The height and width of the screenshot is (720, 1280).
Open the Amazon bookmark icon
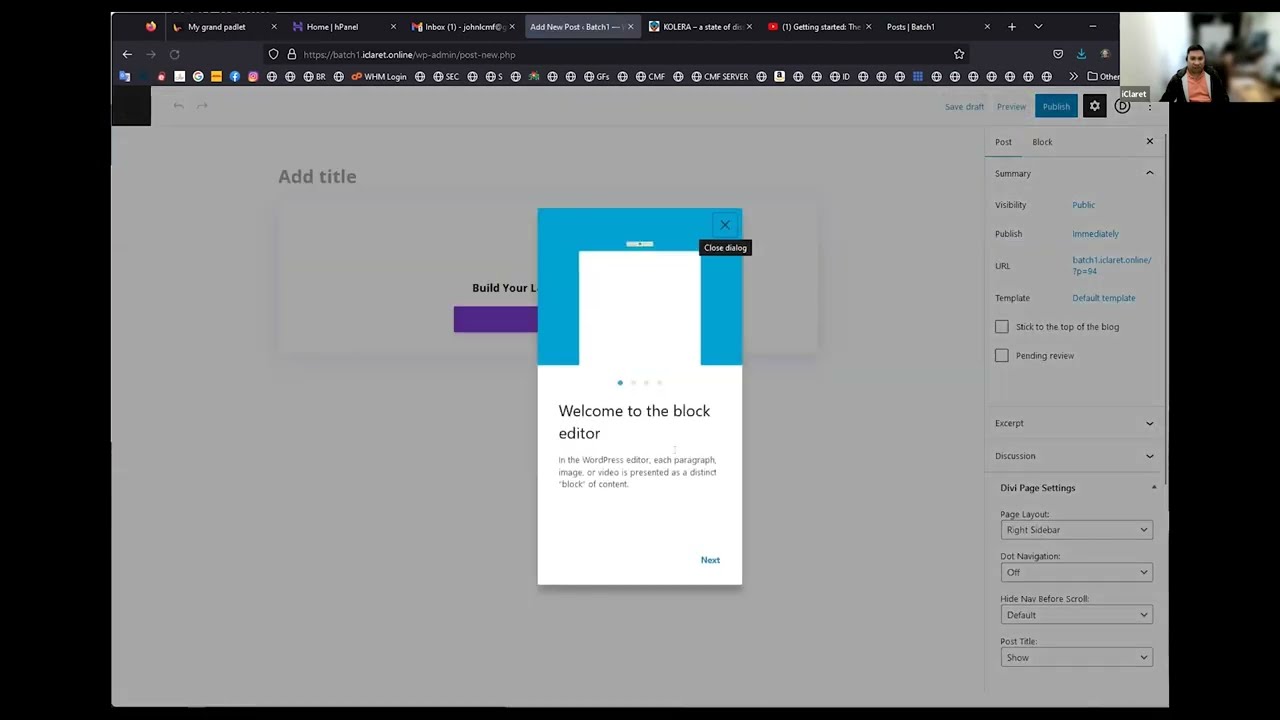[x=779, y=76]
